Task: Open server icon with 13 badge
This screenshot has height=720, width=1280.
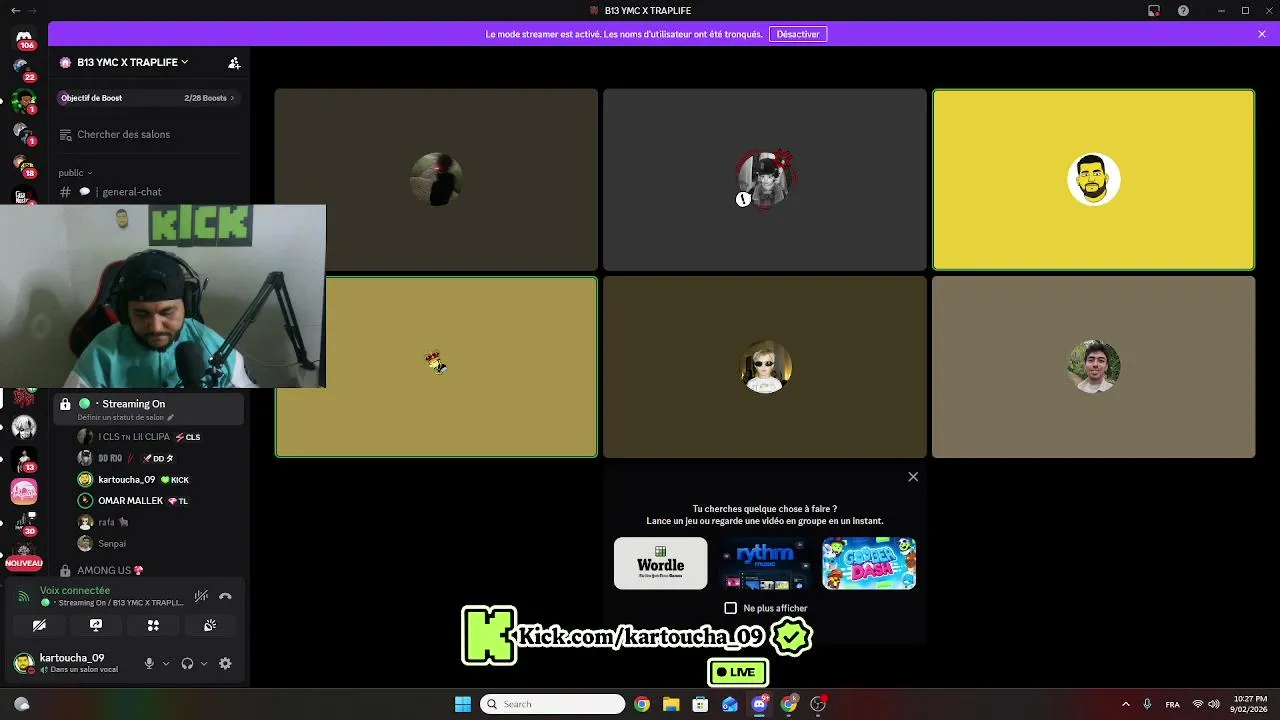Action: pyautogui.click(x=24, y=460)
